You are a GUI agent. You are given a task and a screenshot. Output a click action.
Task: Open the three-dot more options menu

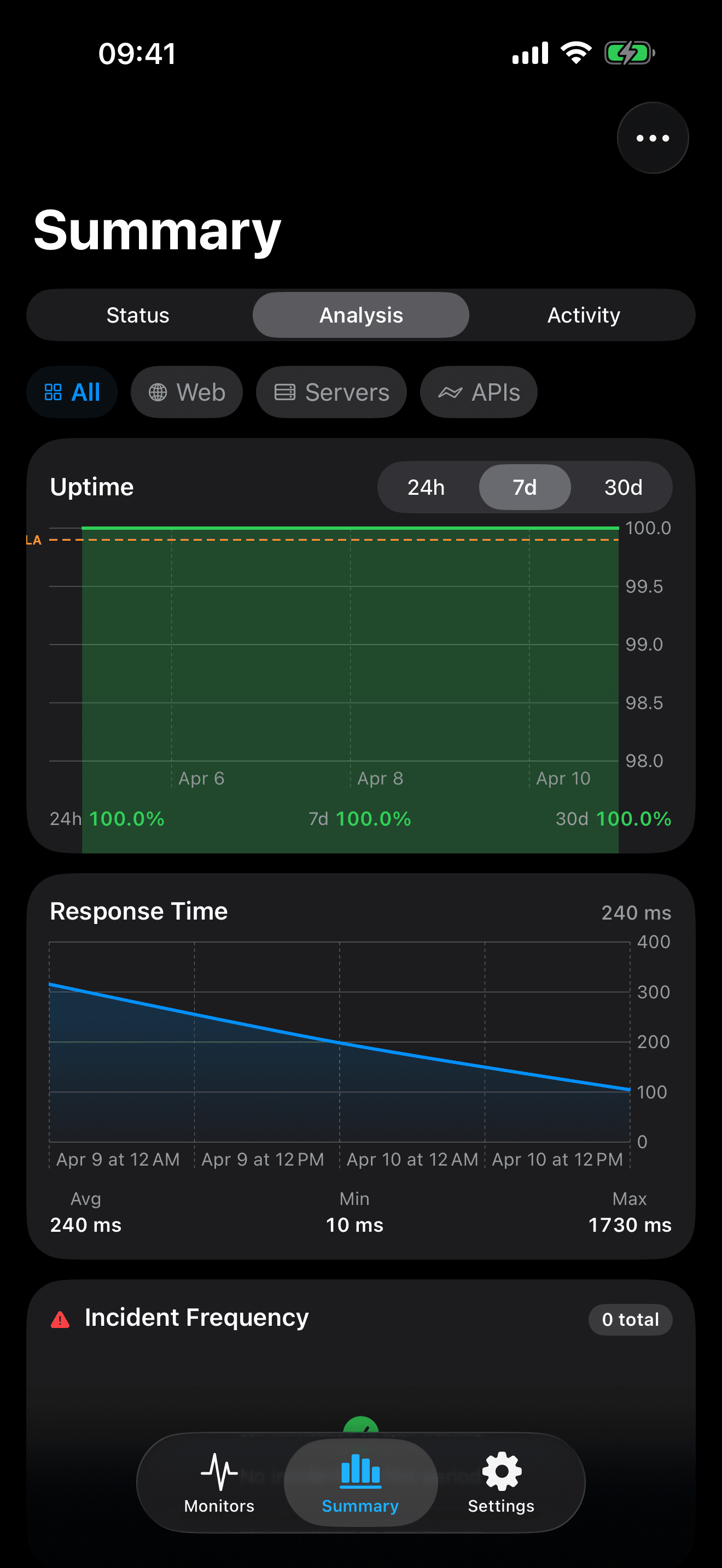click(653, 138)
